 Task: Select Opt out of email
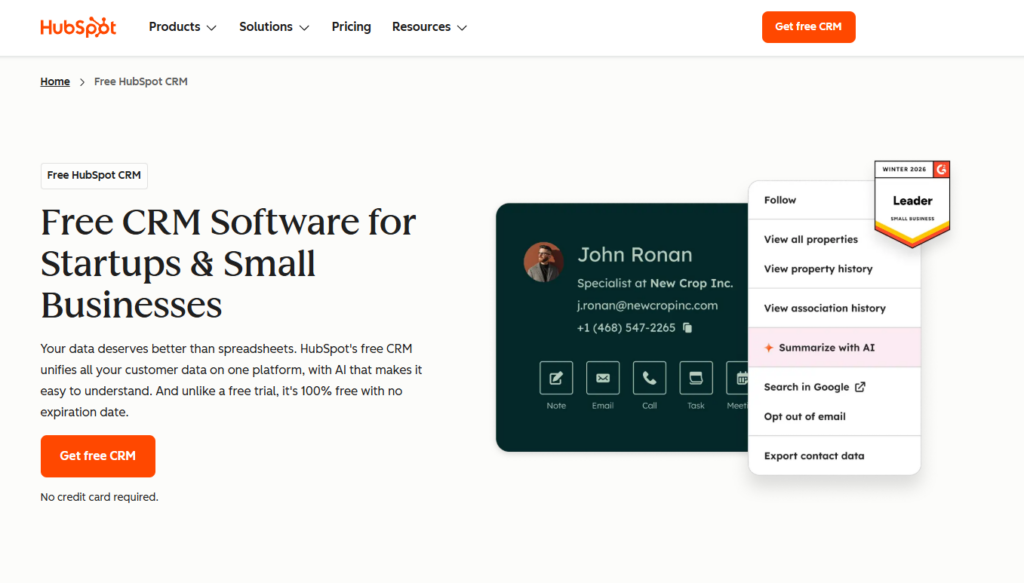pos(805,417)
